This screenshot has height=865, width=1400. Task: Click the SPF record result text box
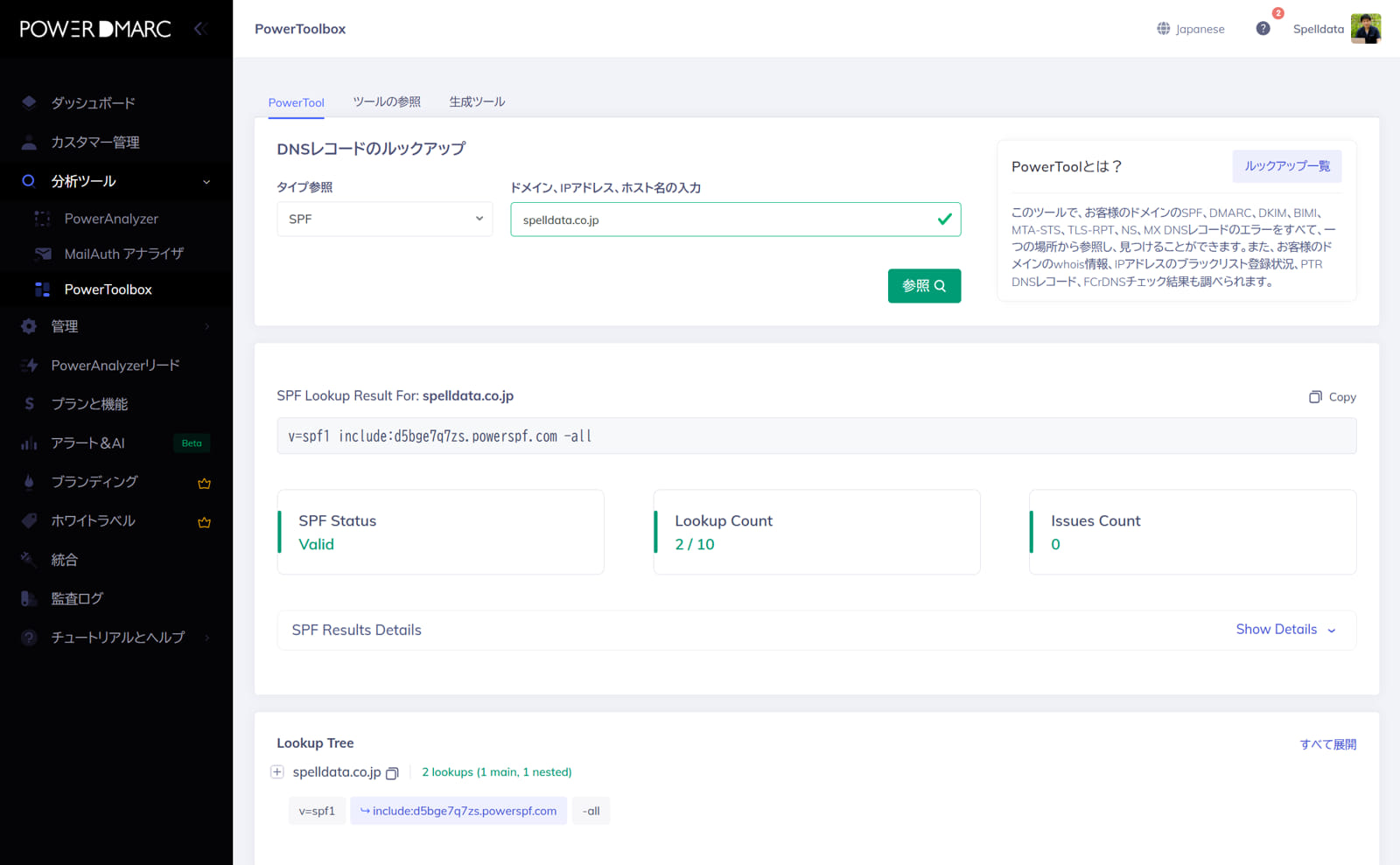[x=816, y=436]
